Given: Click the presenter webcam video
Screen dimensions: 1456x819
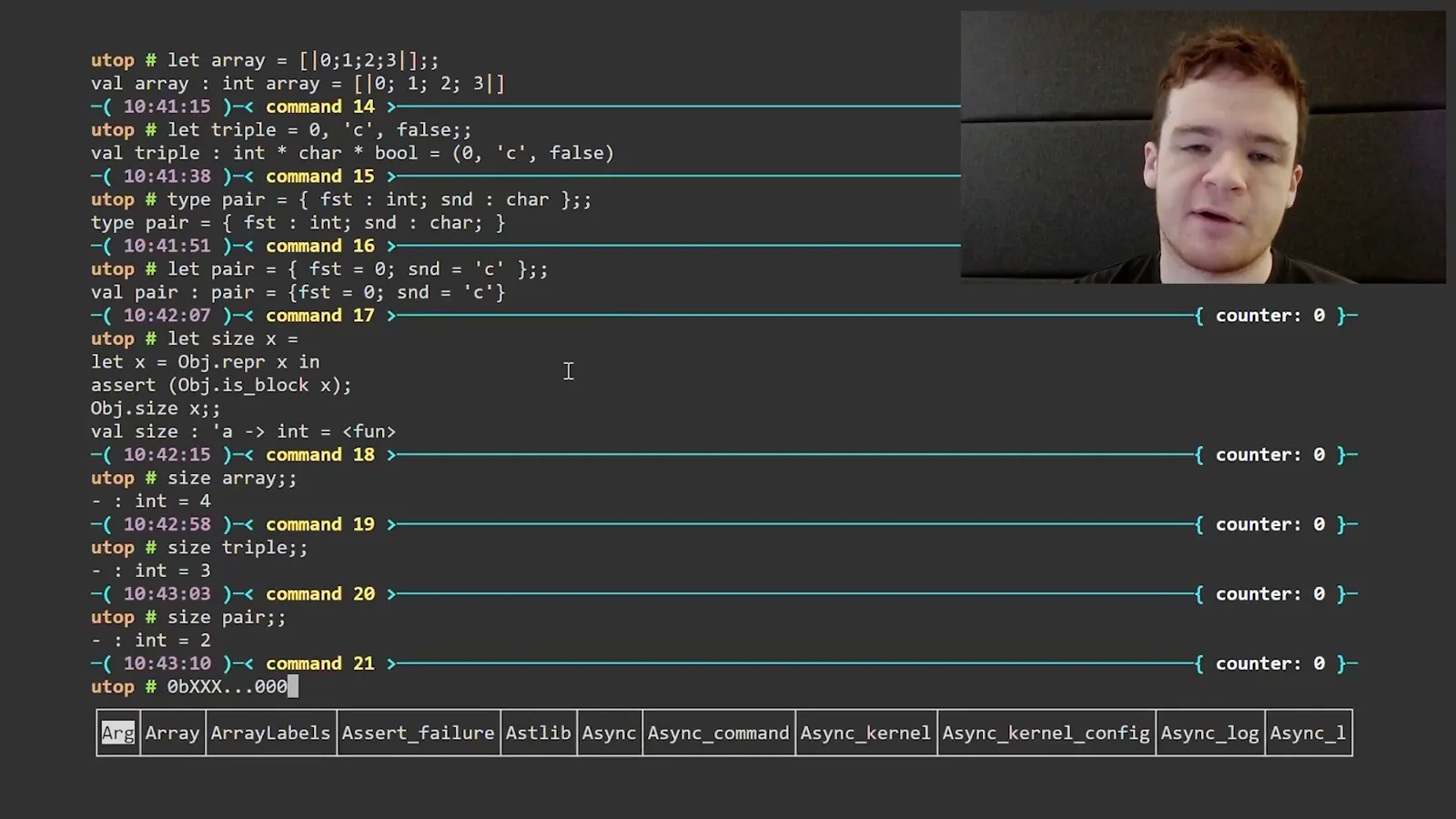Looking at the screenshot, I should pos(1203,147).
